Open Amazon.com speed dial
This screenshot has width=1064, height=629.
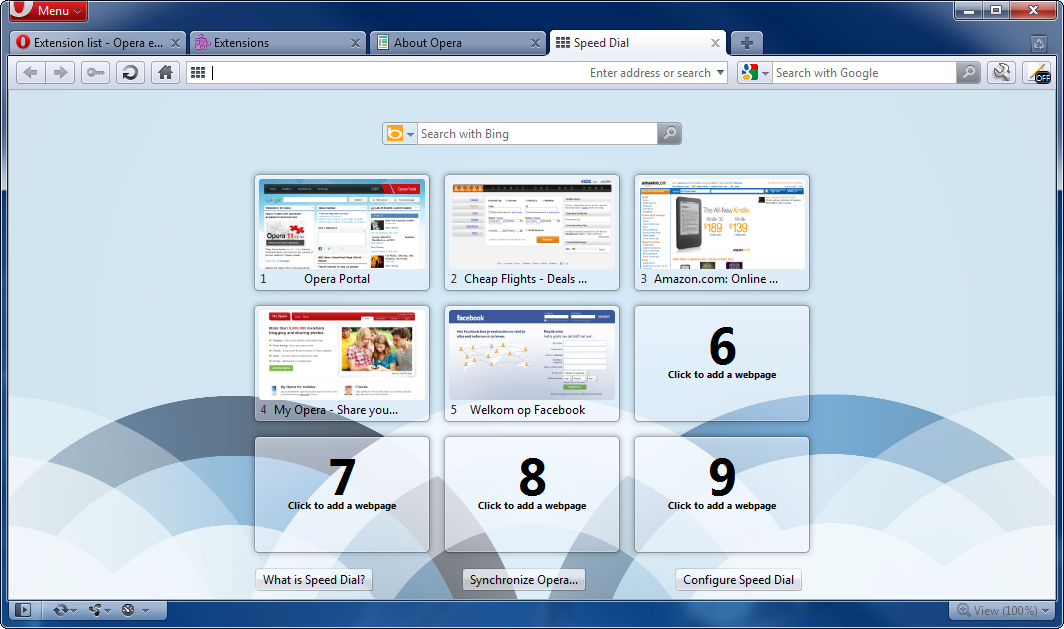tap(722, 233)
